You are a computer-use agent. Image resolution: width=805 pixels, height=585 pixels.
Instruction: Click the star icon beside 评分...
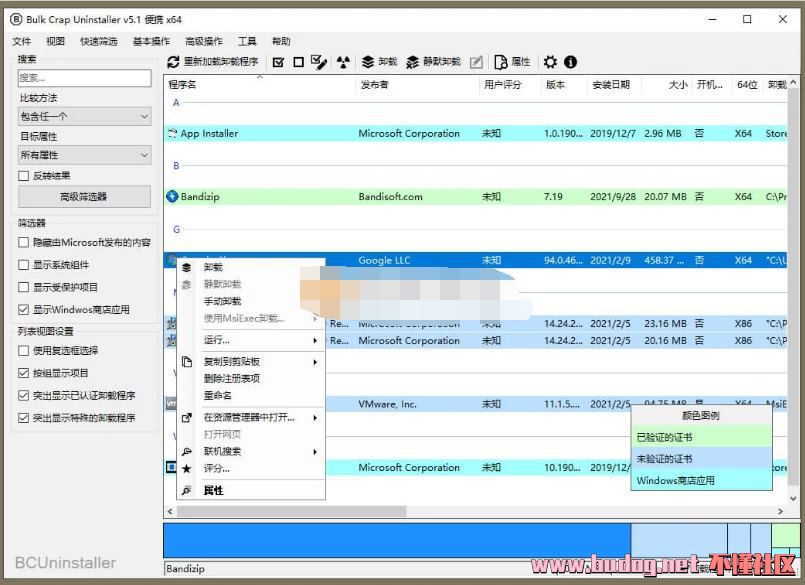tap(187, 469)
